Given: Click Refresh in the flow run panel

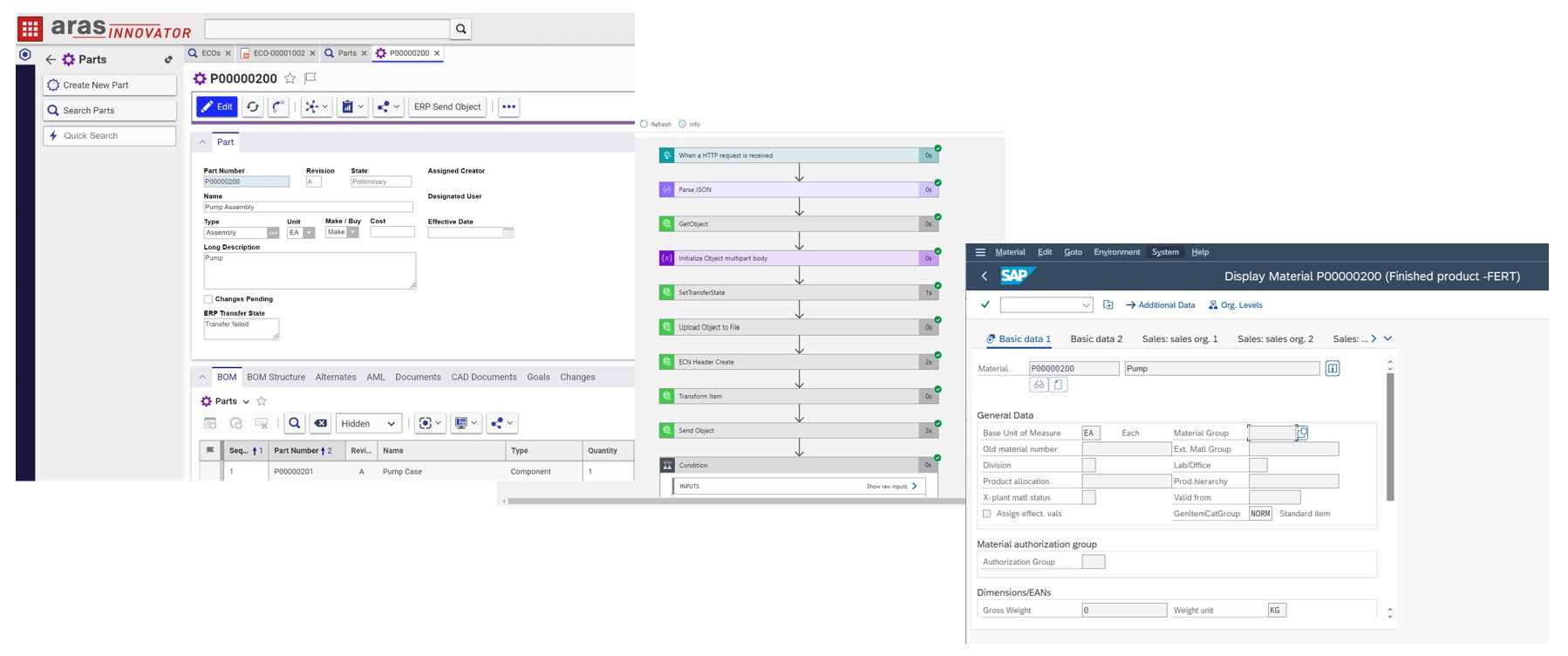Looking at the screenshot, I should [x=656, y=124].
